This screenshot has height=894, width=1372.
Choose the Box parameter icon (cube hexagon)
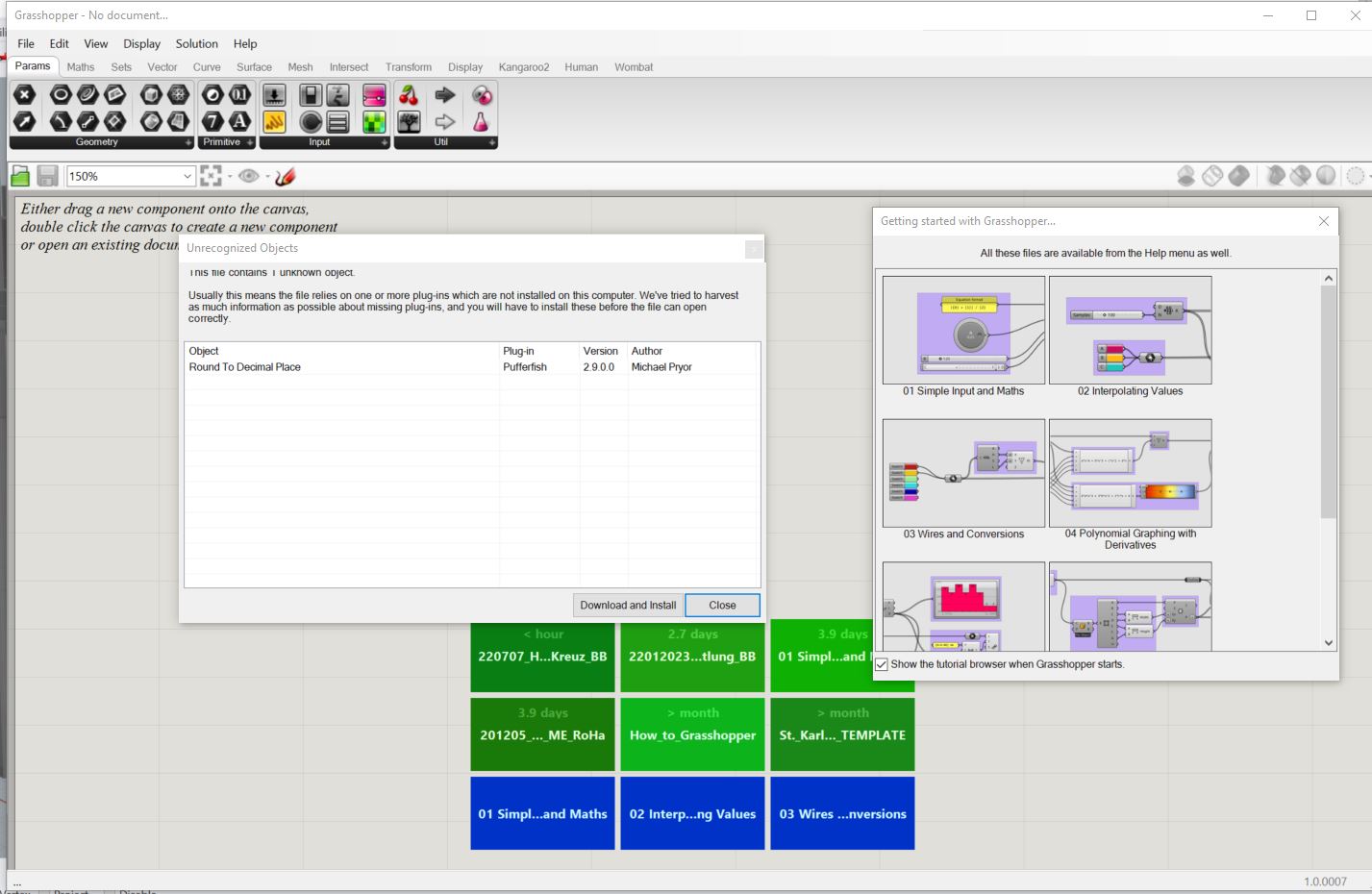click(151, 94)
